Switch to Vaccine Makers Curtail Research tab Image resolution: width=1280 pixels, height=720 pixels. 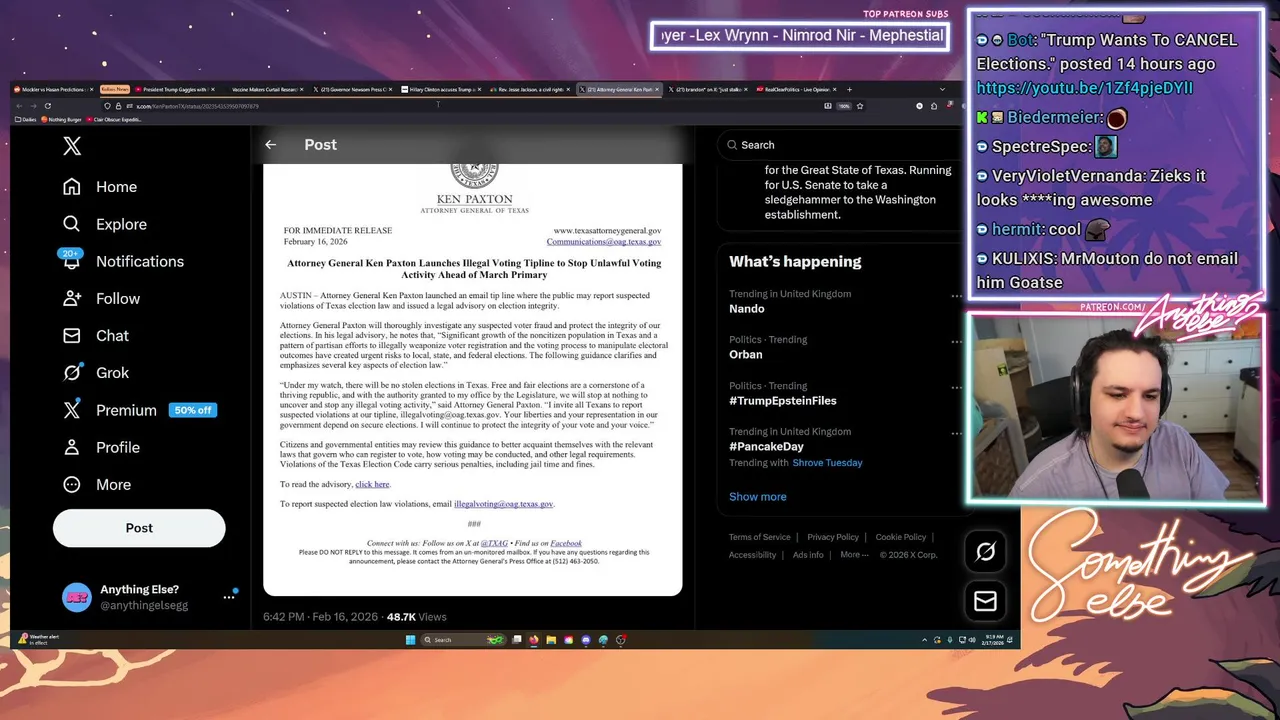coord(265,89)
